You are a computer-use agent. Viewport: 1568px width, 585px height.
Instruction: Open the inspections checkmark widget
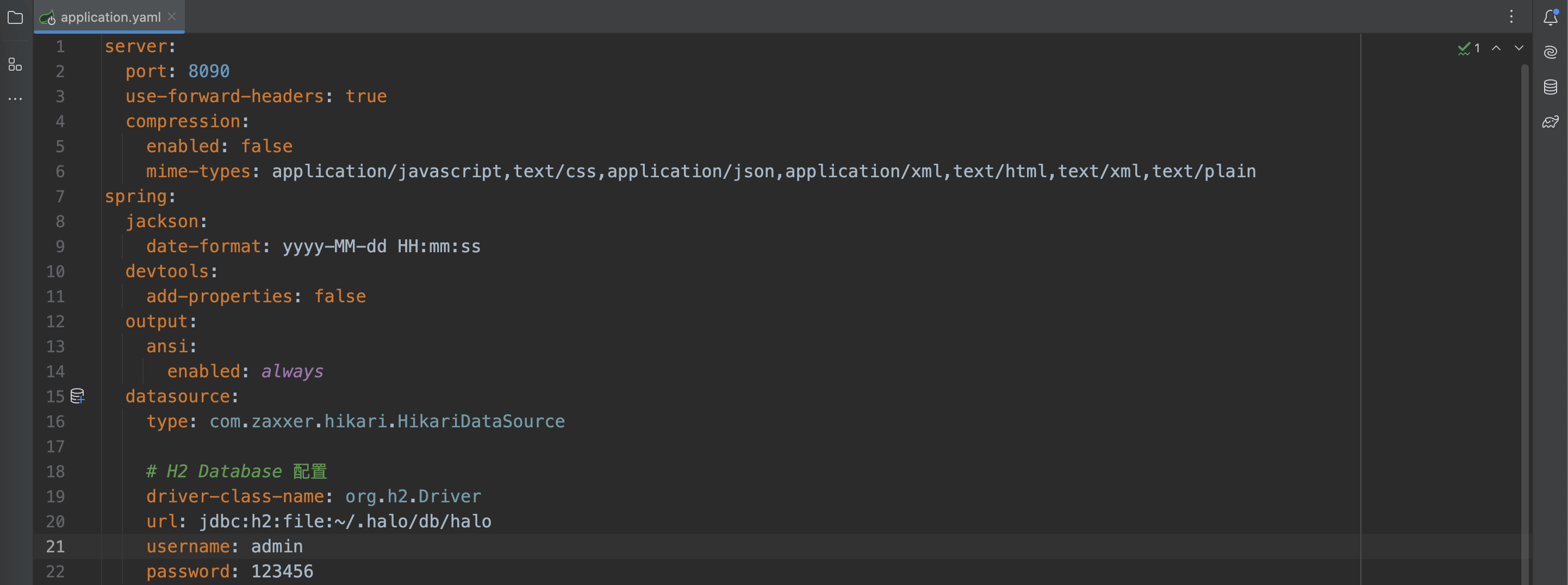pyautogui.click(x=1469, y=48)
